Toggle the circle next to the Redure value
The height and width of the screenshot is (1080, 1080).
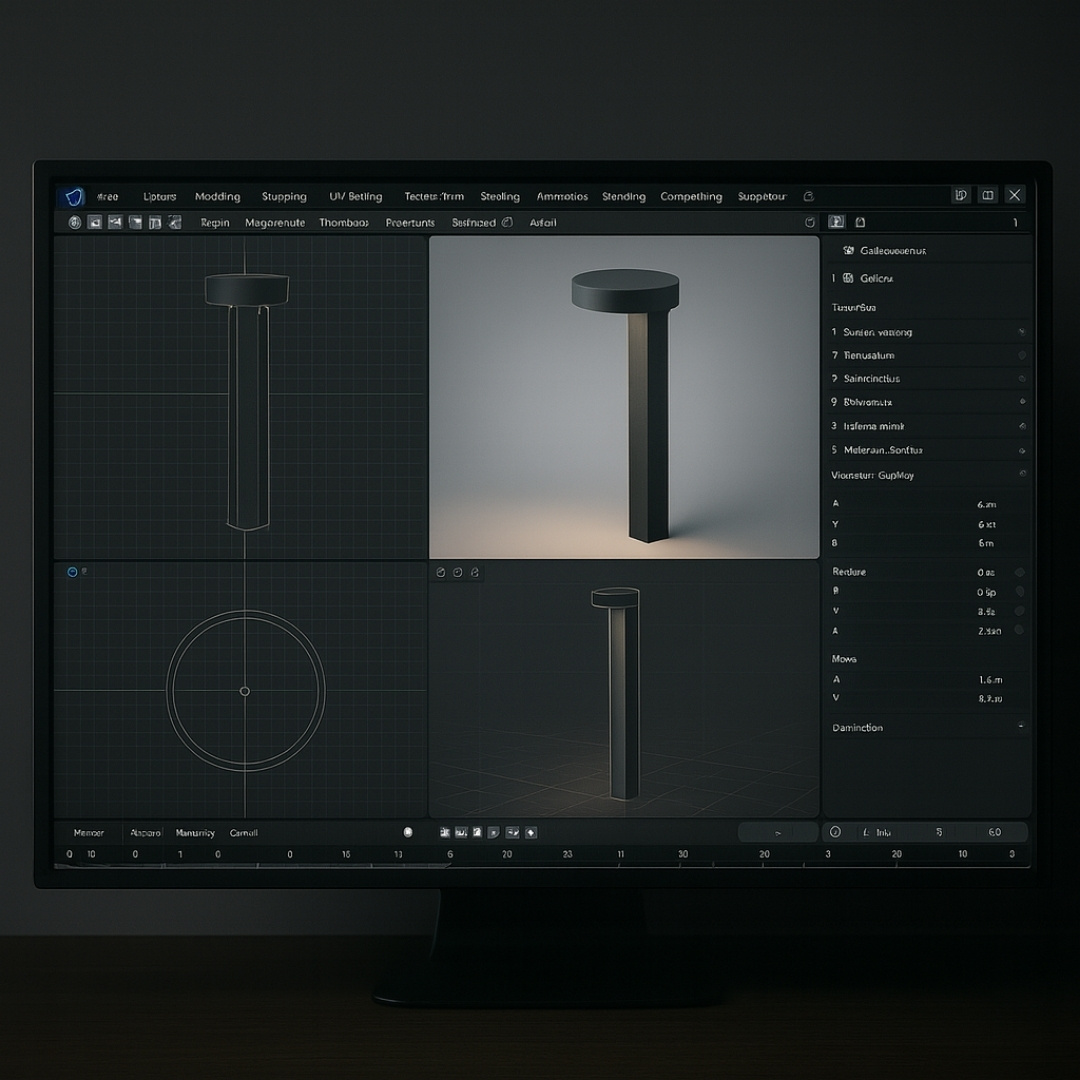[x=1019, y=572]
